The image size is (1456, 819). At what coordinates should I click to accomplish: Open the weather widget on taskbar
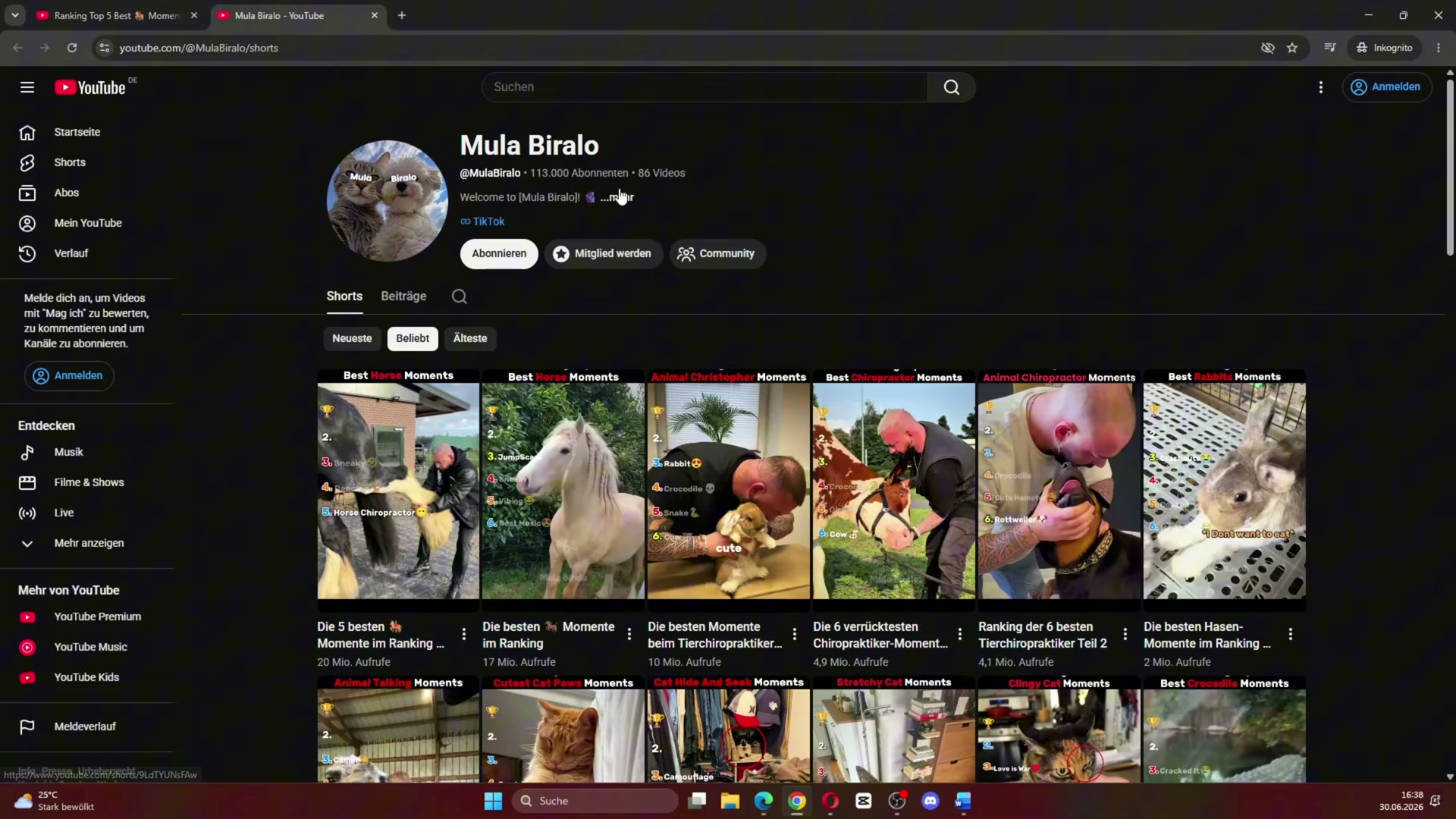pyautogui.click(x=55, y=801)
